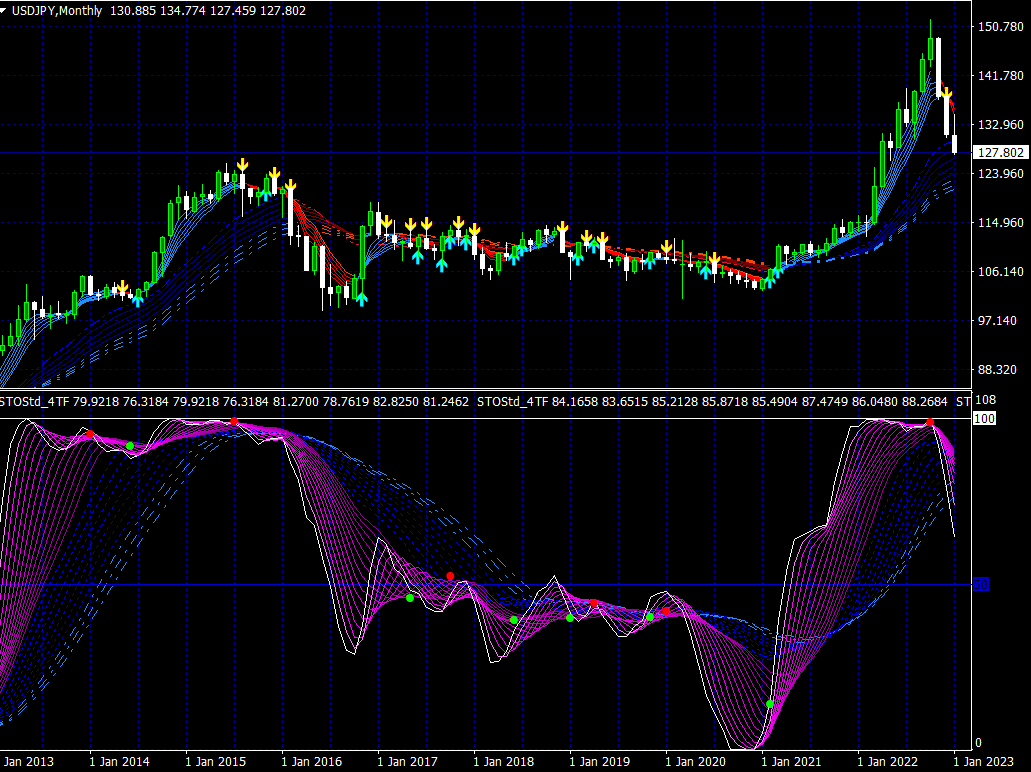Click the 150.780 price on the right scale
Viewport: 1031px width, 772px height.
click(x=1000, y=27)
